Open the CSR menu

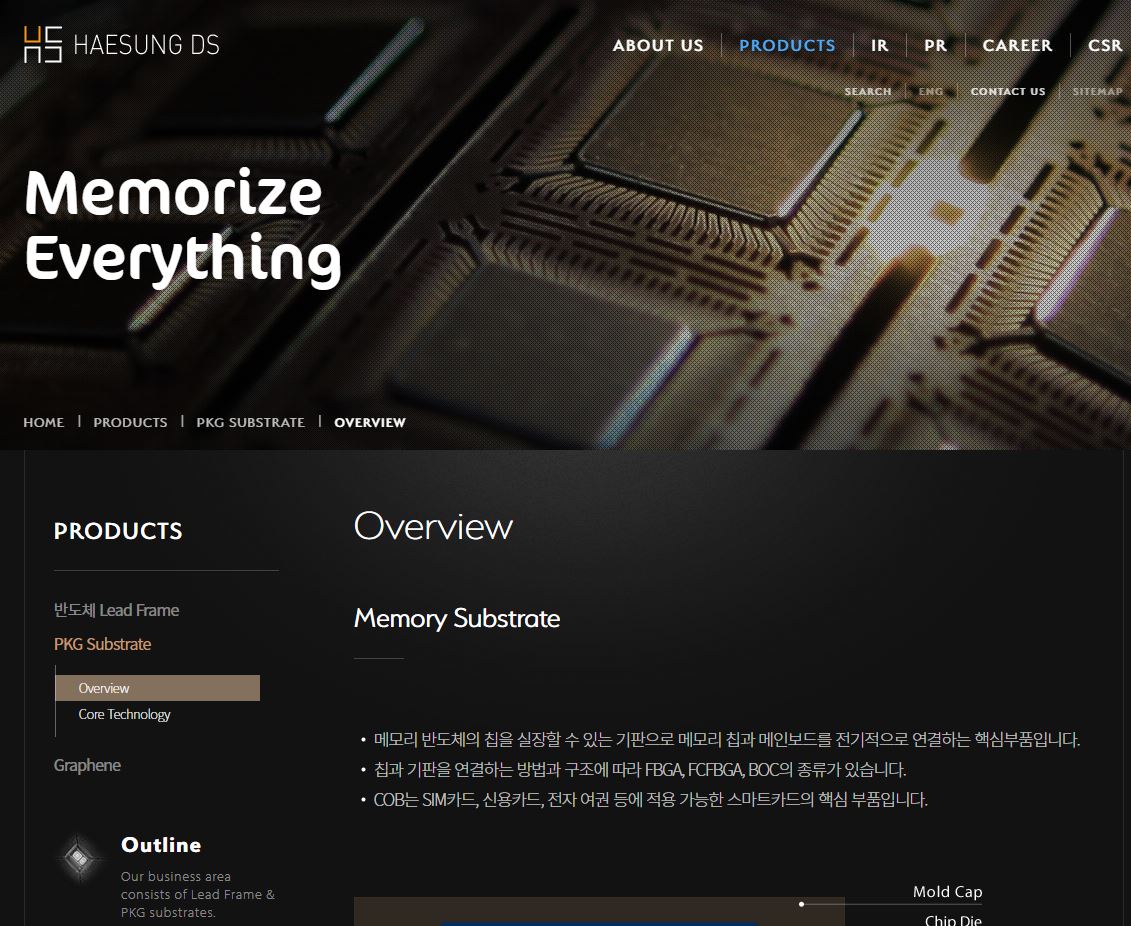click(x=1105, y=45)
